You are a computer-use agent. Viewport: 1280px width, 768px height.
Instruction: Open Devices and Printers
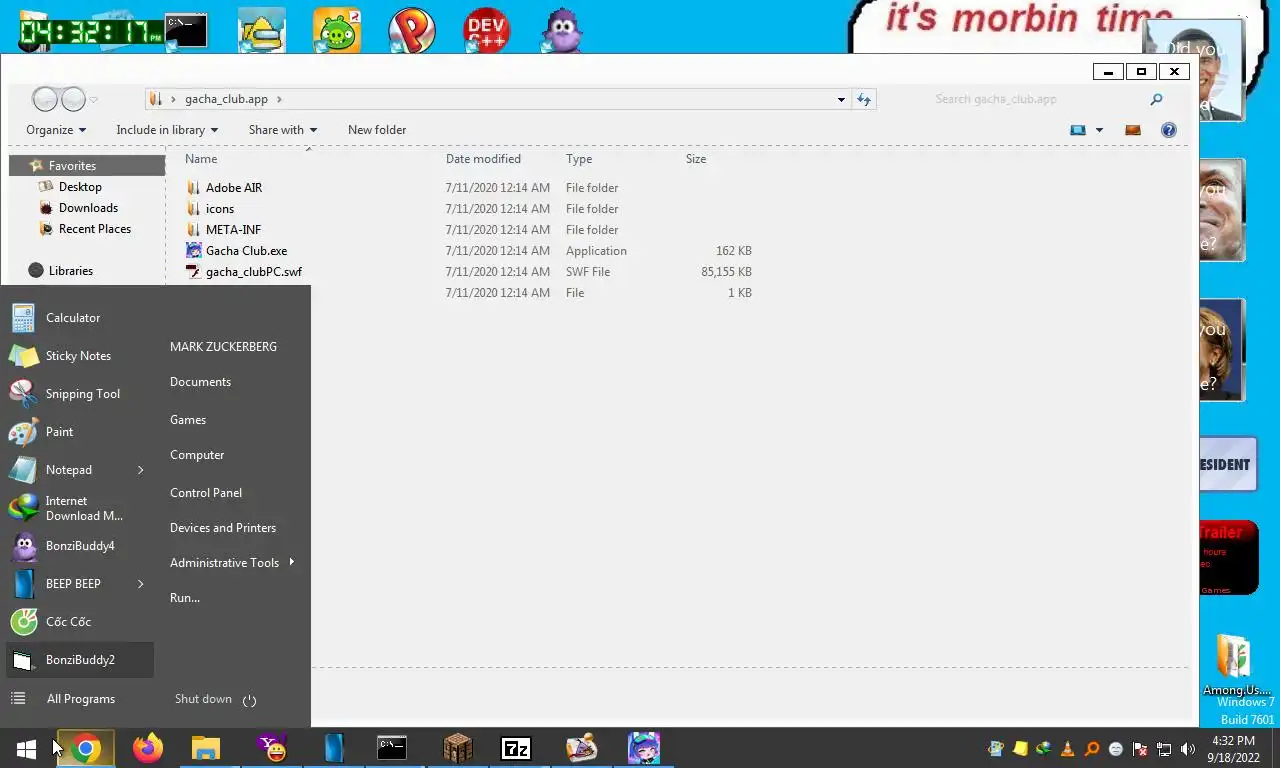[223, 528]
